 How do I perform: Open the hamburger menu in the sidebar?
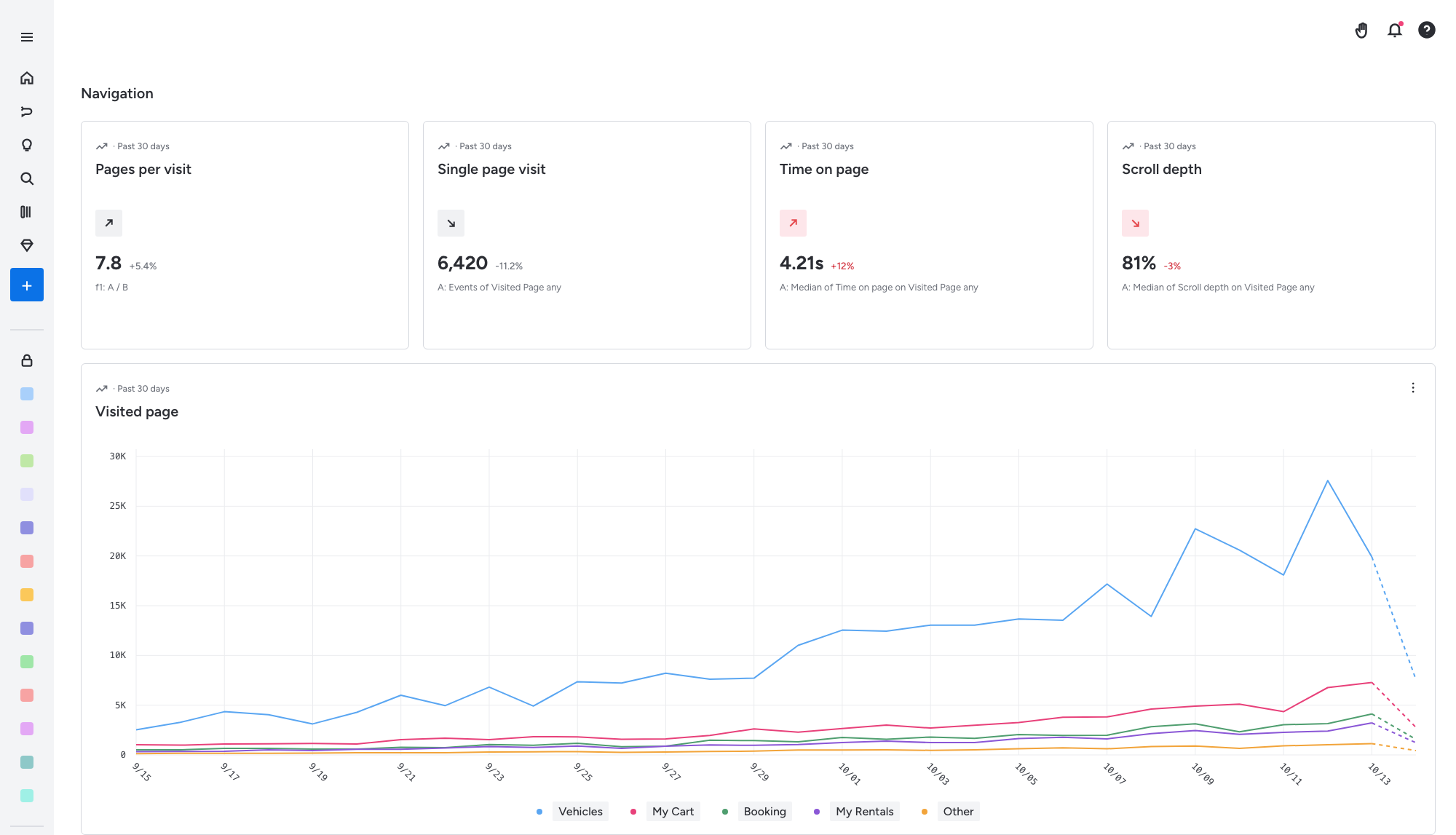(27, 37)
